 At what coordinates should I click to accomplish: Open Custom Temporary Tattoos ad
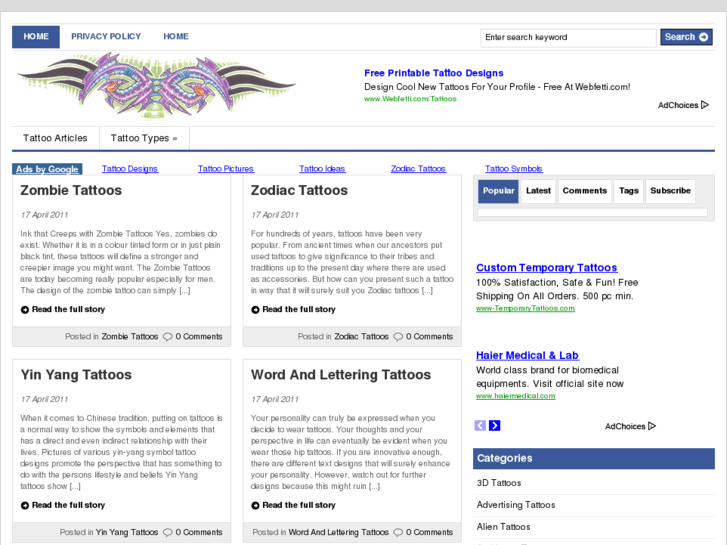(x=547, y=268)
